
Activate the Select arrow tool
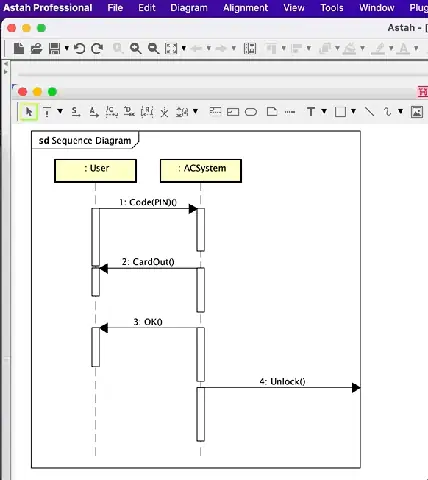(29, 112)
